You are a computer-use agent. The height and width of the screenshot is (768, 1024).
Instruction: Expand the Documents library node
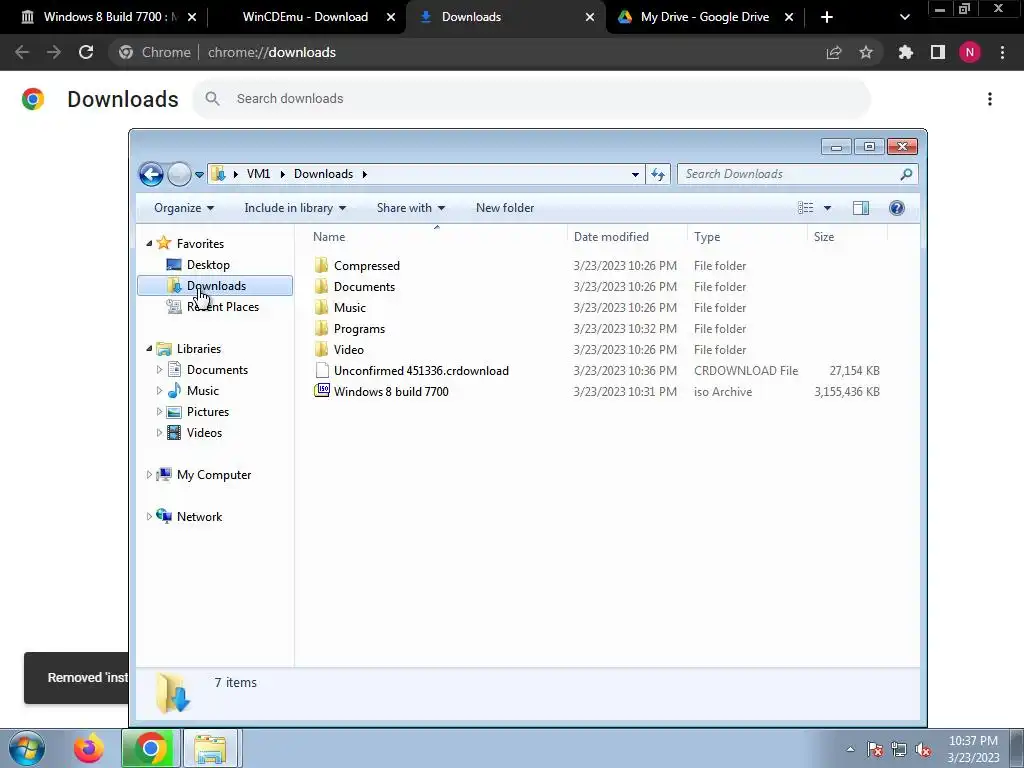click(x=159, y=370)
